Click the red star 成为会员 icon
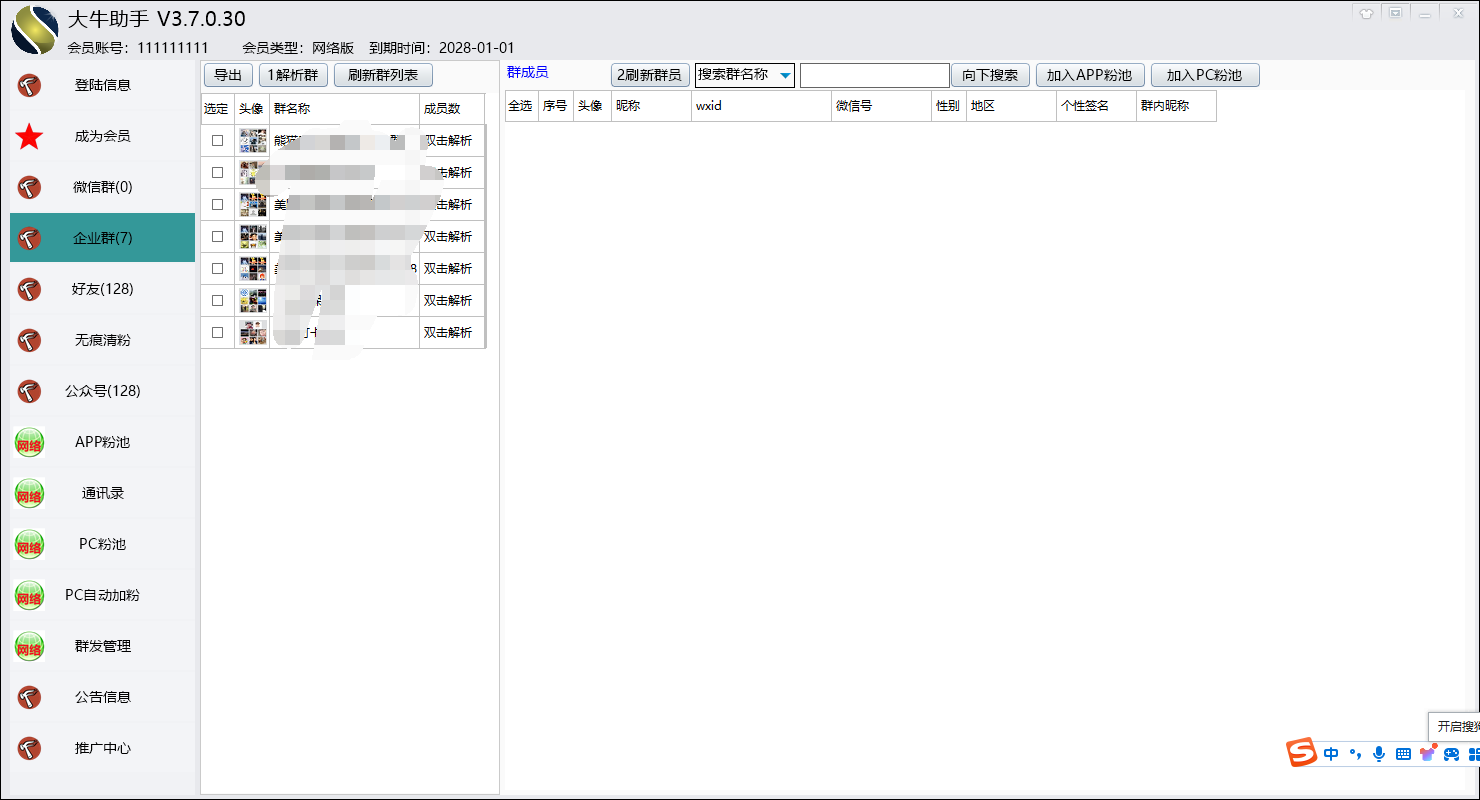This screenshot has height=800, width=1480. click(x=29, y=136)
